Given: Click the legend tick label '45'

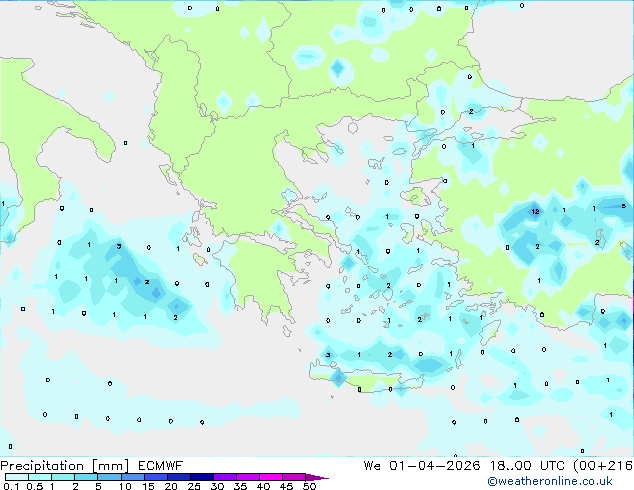Looking at the screenshot, I should click(286, 486).
